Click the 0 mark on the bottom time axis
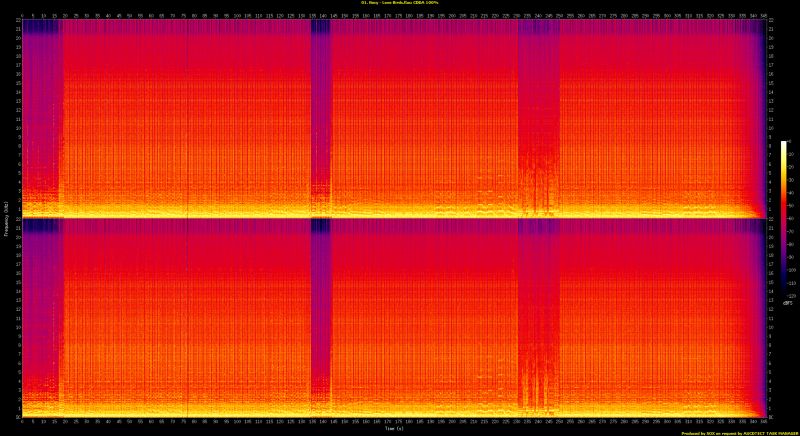800x436 pixels. pyautogui.click(x=22, y=421)
